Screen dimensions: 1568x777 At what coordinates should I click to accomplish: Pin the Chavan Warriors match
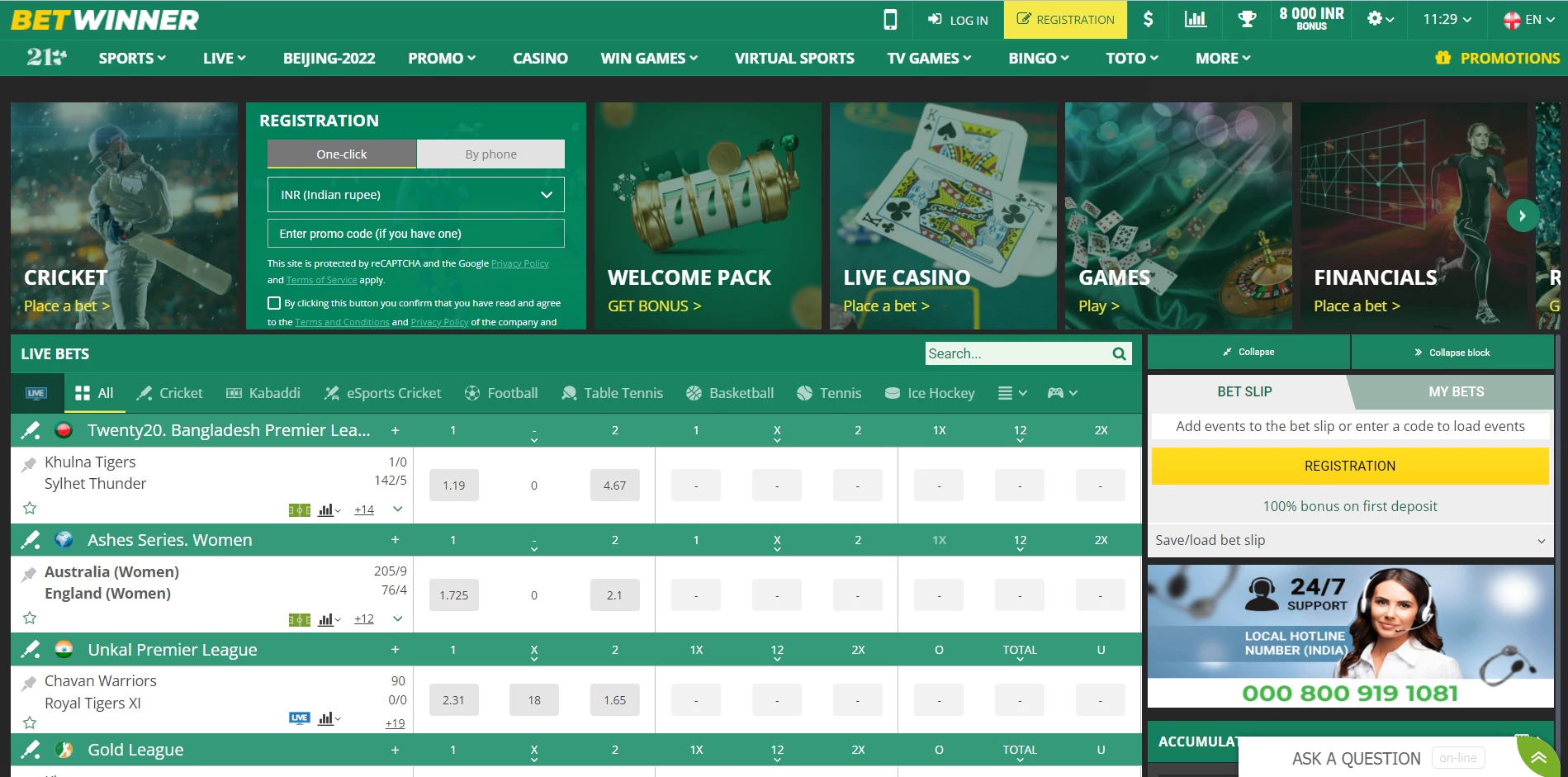coord(29,682)
